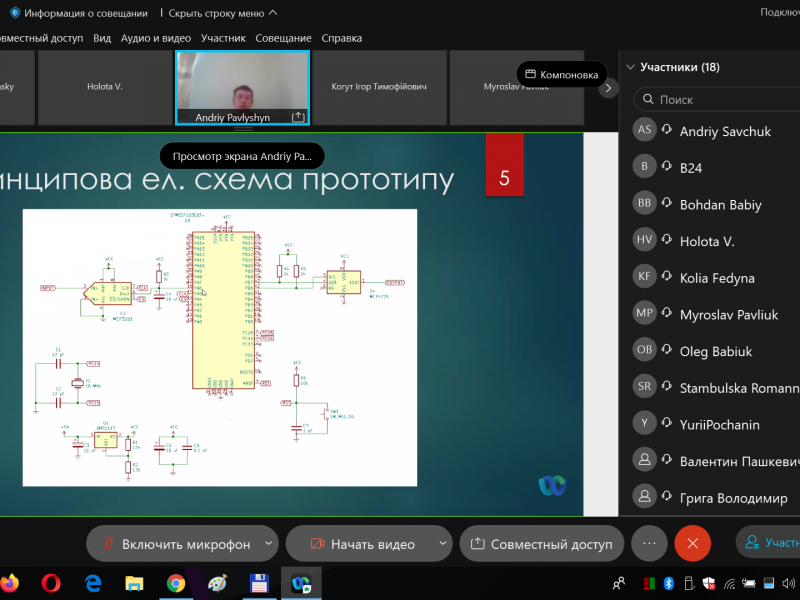Click the more options ellipsis button
Image resolution: width=800 pixels, height=600 pixels.
[x=649, y=544]
